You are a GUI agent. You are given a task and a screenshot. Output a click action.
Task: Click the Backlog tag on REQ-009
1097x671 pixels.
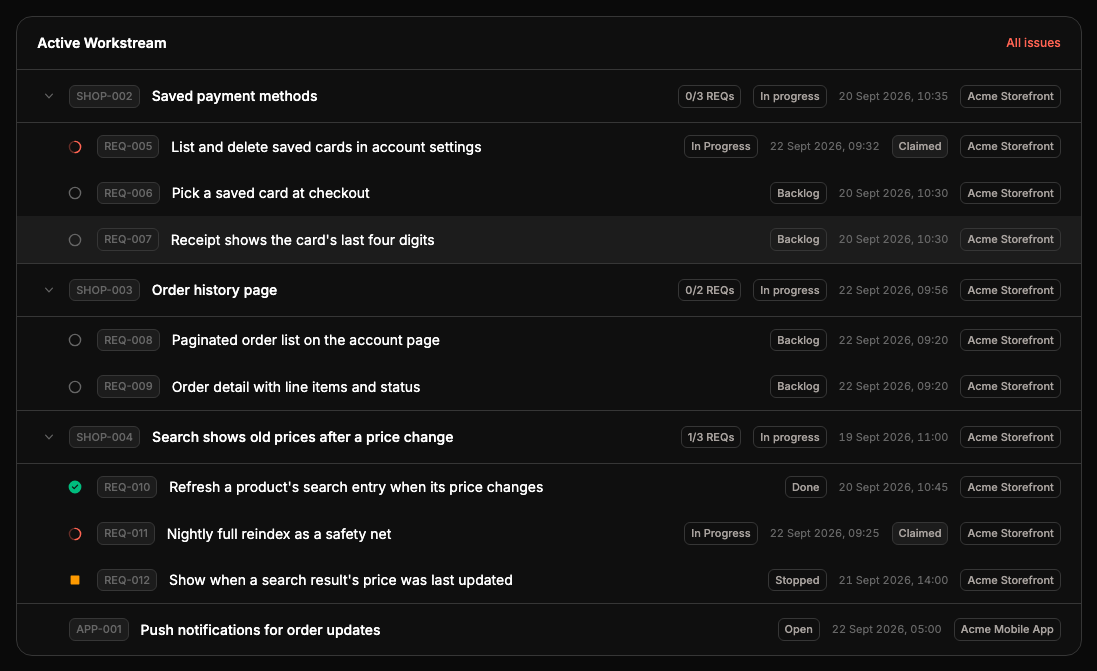tap(798, 386)
